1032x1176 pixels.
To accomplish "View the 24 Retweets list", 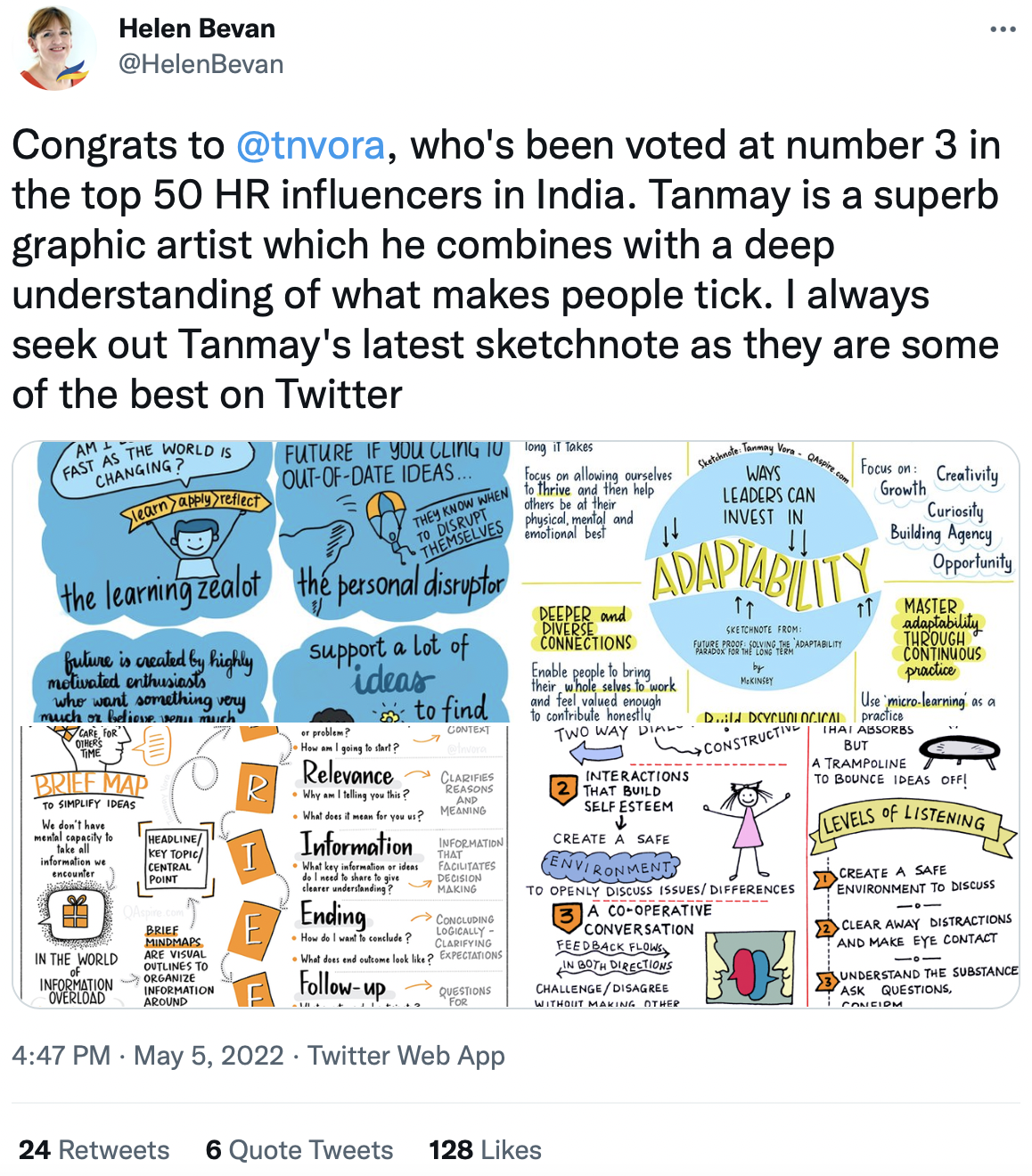I will 94,1150.
